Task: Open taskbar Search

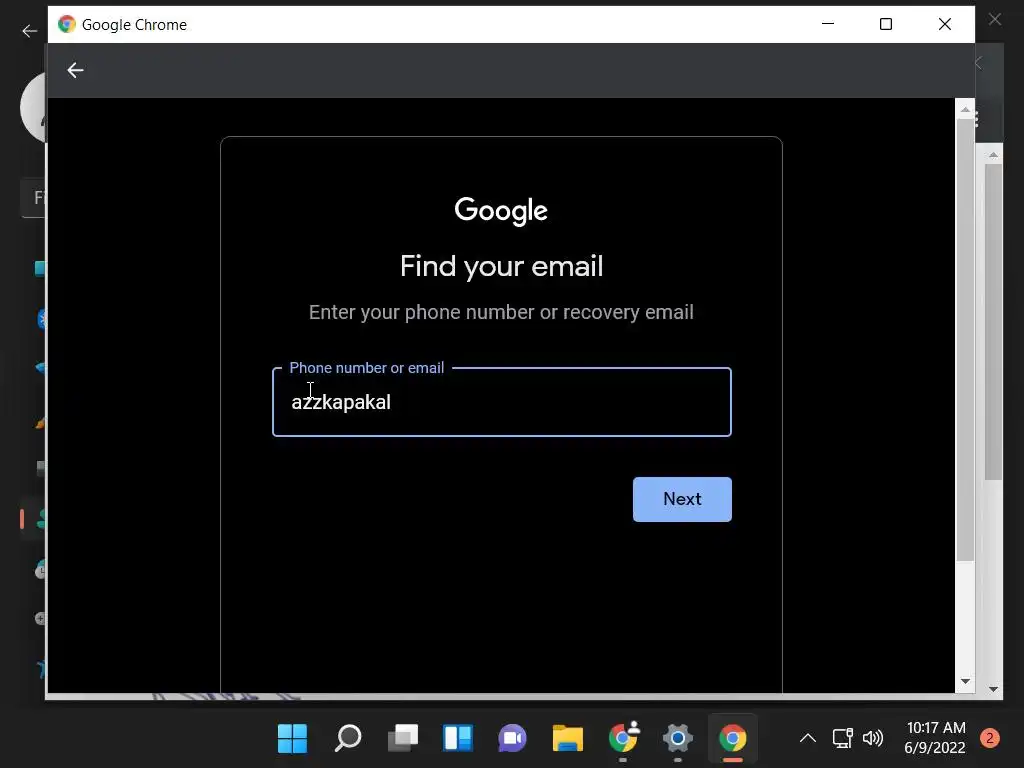Action: (x=348, y=739)
